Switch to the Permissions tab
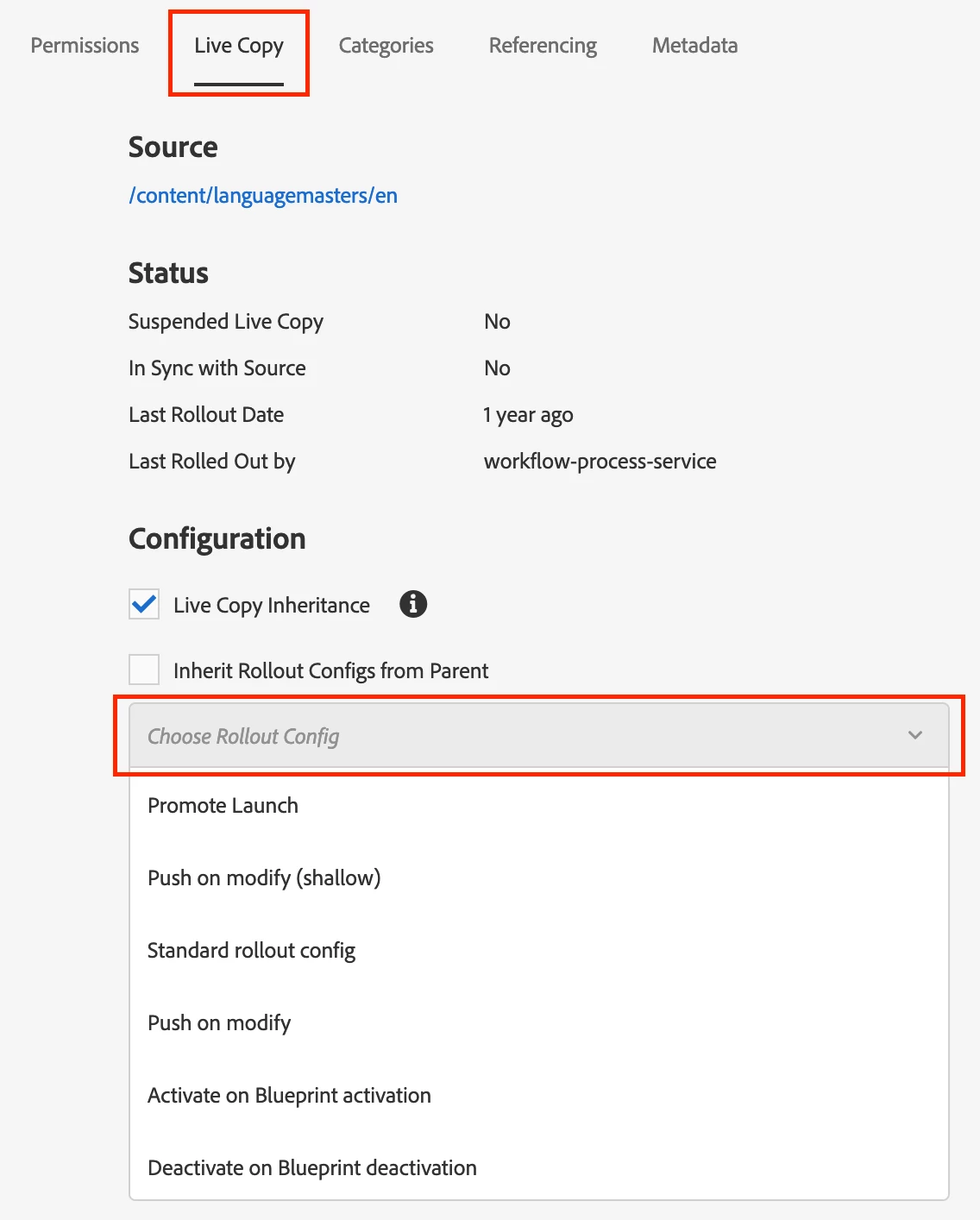This screenshot has width=980, height=1220. point(85,45)
